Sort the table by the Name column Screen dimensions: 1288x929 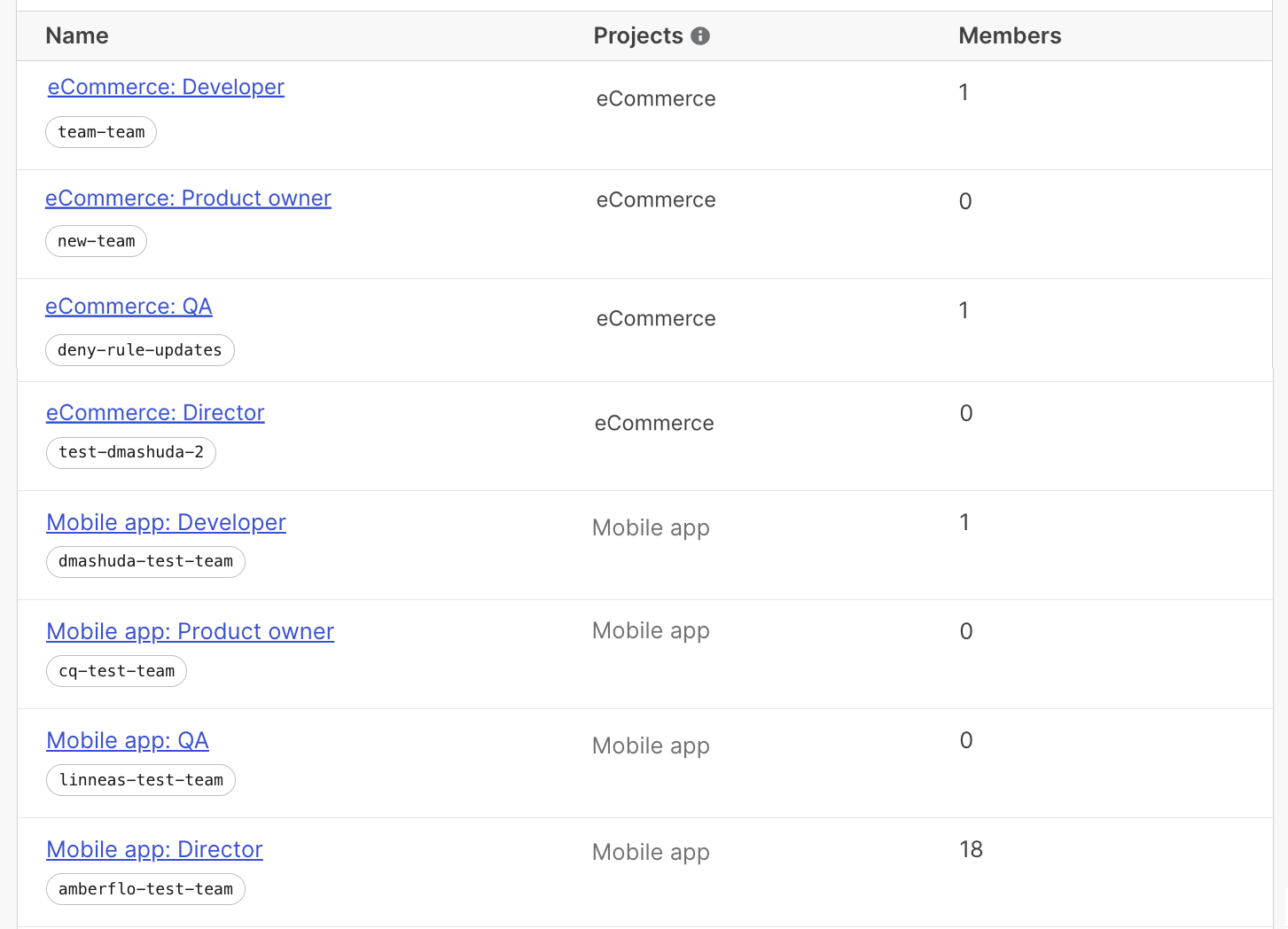(x=76, y=35)
